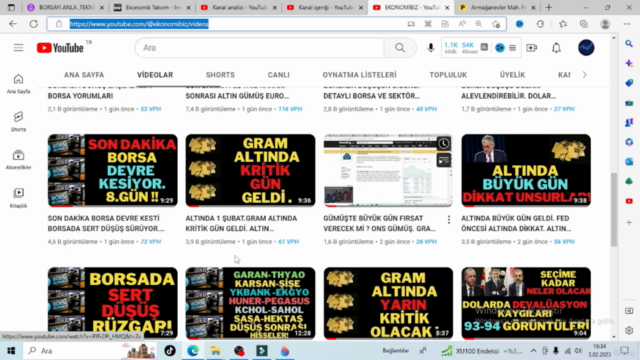The height and width of the screenshot is (360, 640).
Task: Click the YouTube logo
Action: click(60, 48)
